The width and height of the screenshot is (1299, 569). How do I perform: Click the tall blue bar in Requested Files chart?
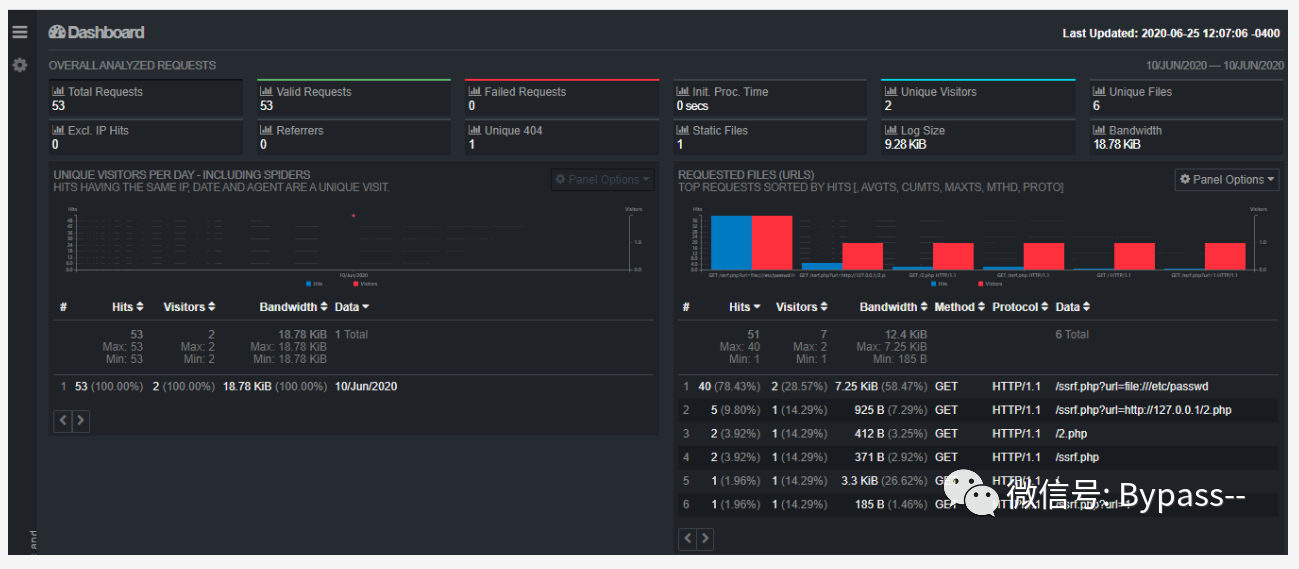click(x=731, y=242)
